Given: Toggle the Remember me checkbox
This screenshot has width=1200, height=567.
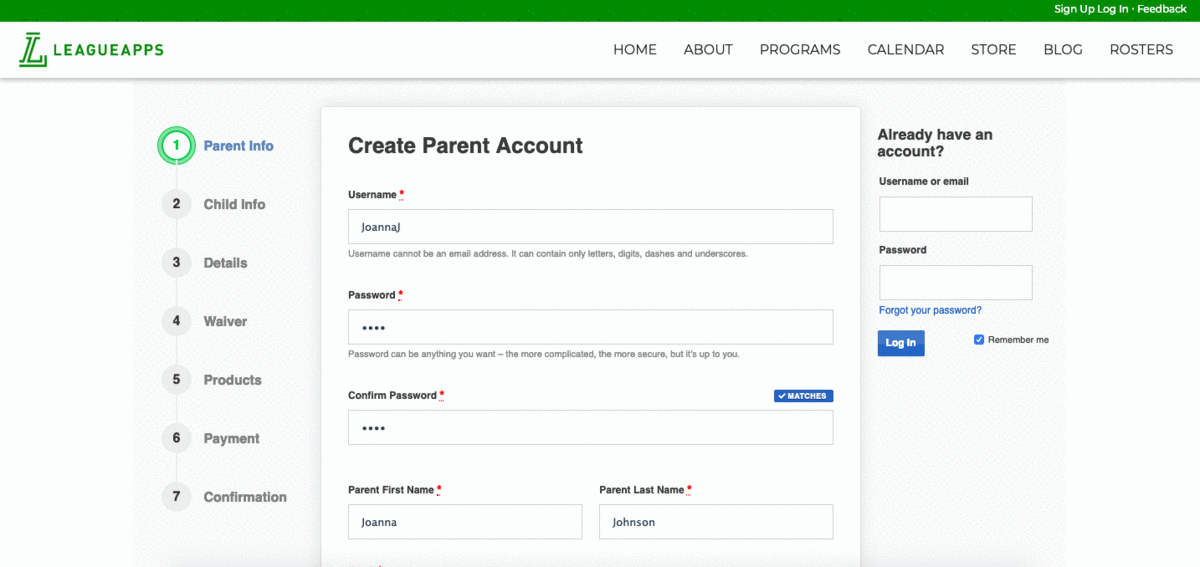Looking at the screenshot, I should click(x=979, y=340).
